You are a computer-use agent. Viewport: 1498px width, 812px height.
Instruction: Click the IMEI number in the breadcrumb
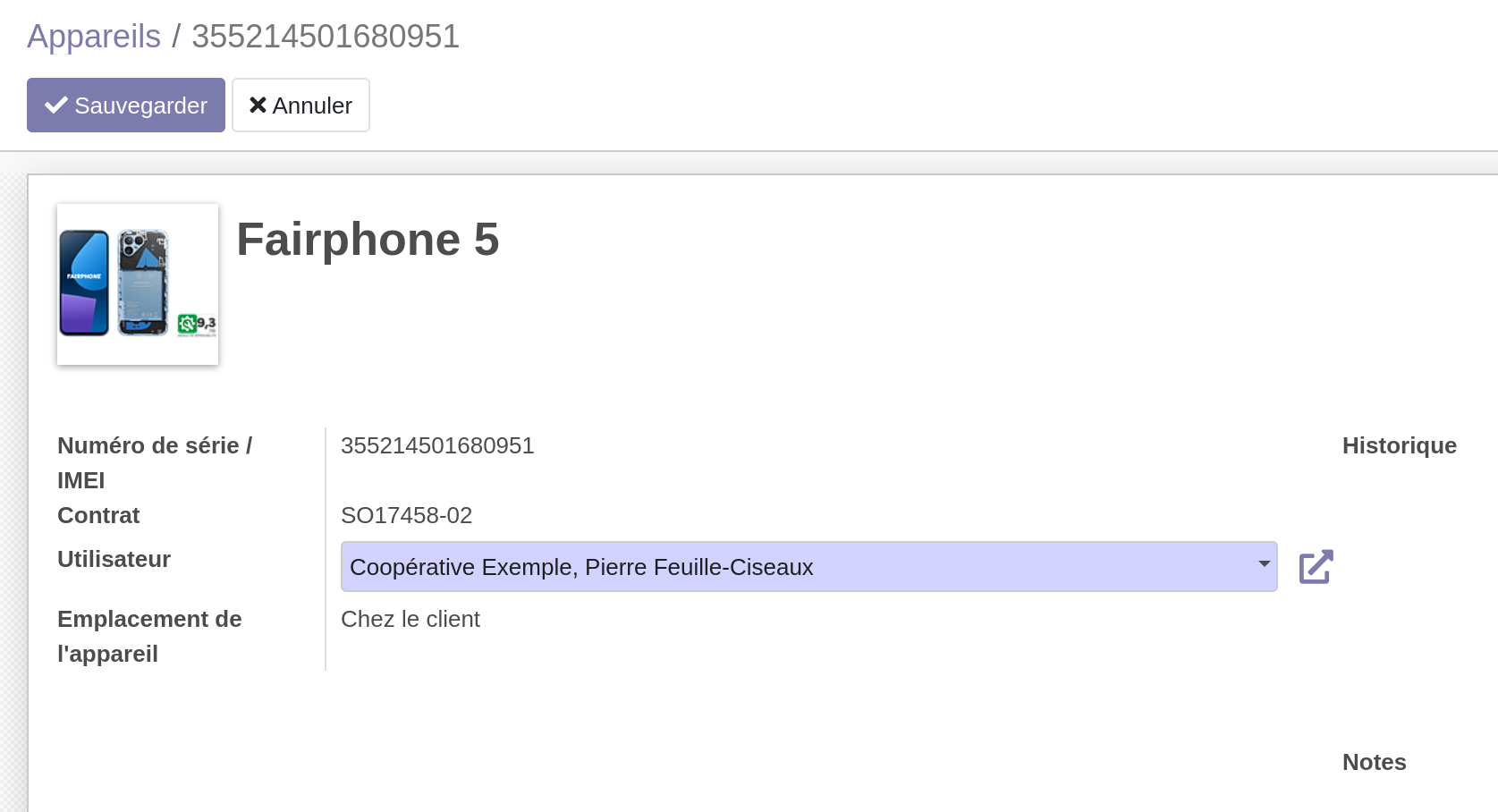tap(326, 37)
